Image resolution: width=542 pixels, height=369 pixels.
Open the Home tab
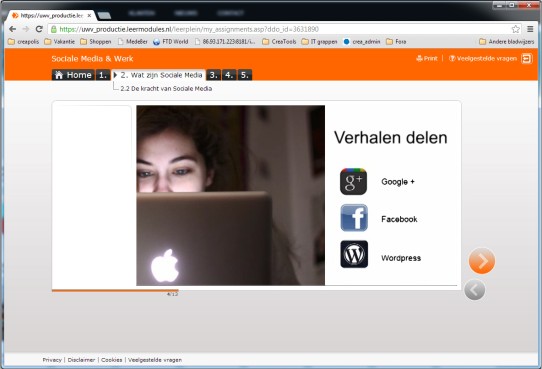[73, 75]
